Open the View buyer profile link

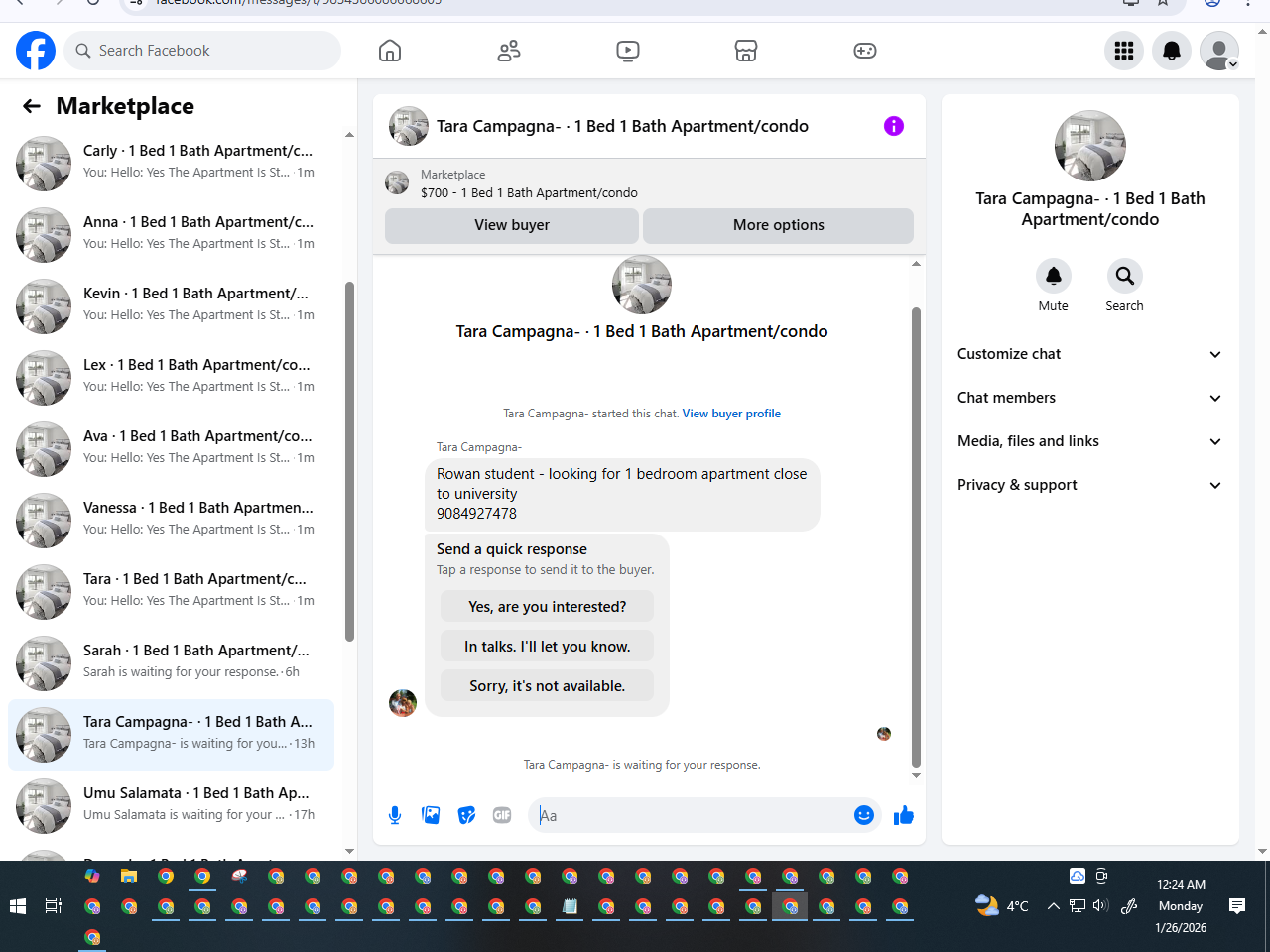731,414
